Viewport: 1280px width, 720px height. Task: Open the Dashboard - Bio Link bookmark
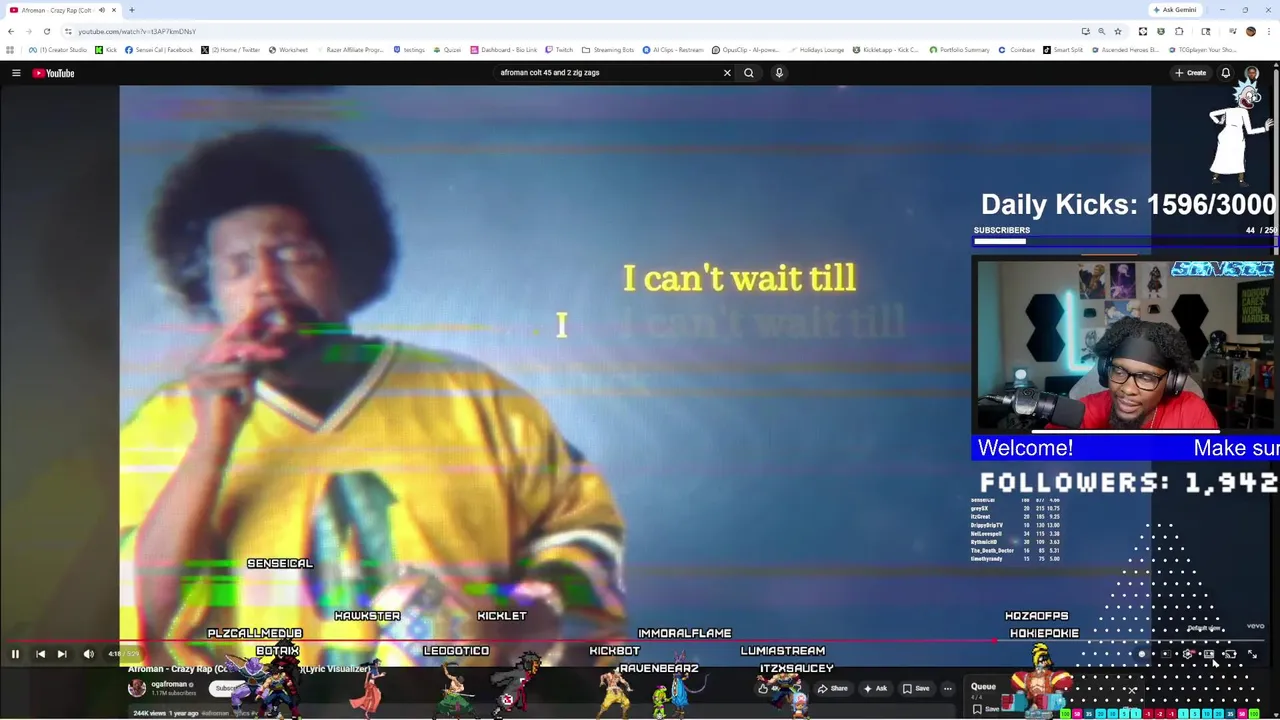504,50
